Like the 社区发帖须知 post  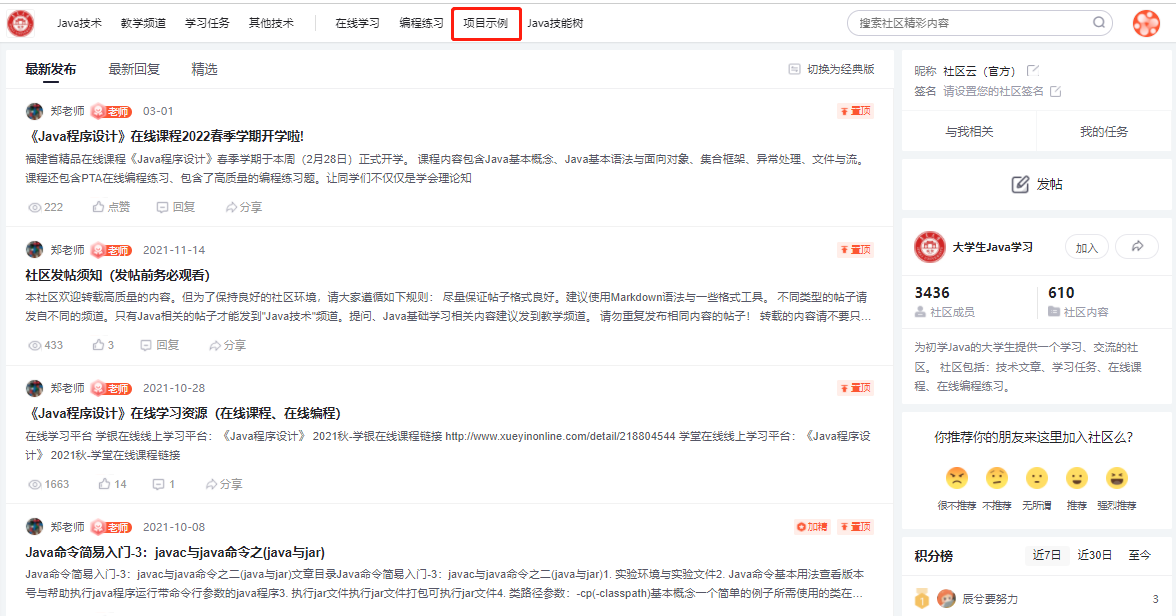click(103, 345)
